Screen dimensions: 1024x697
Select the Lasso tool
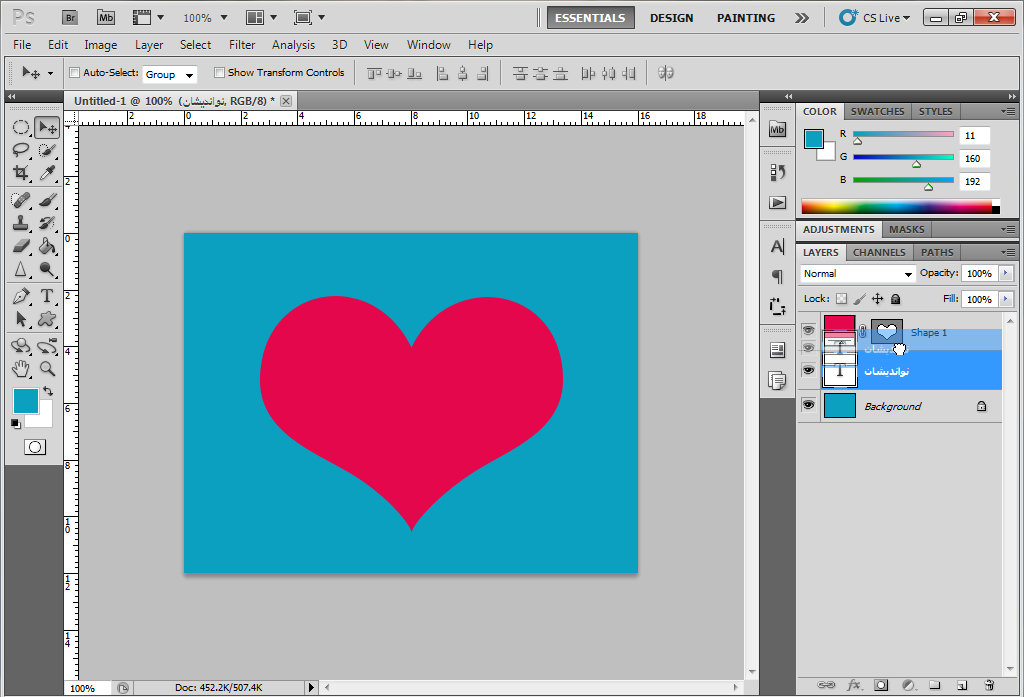coord(20,150)
